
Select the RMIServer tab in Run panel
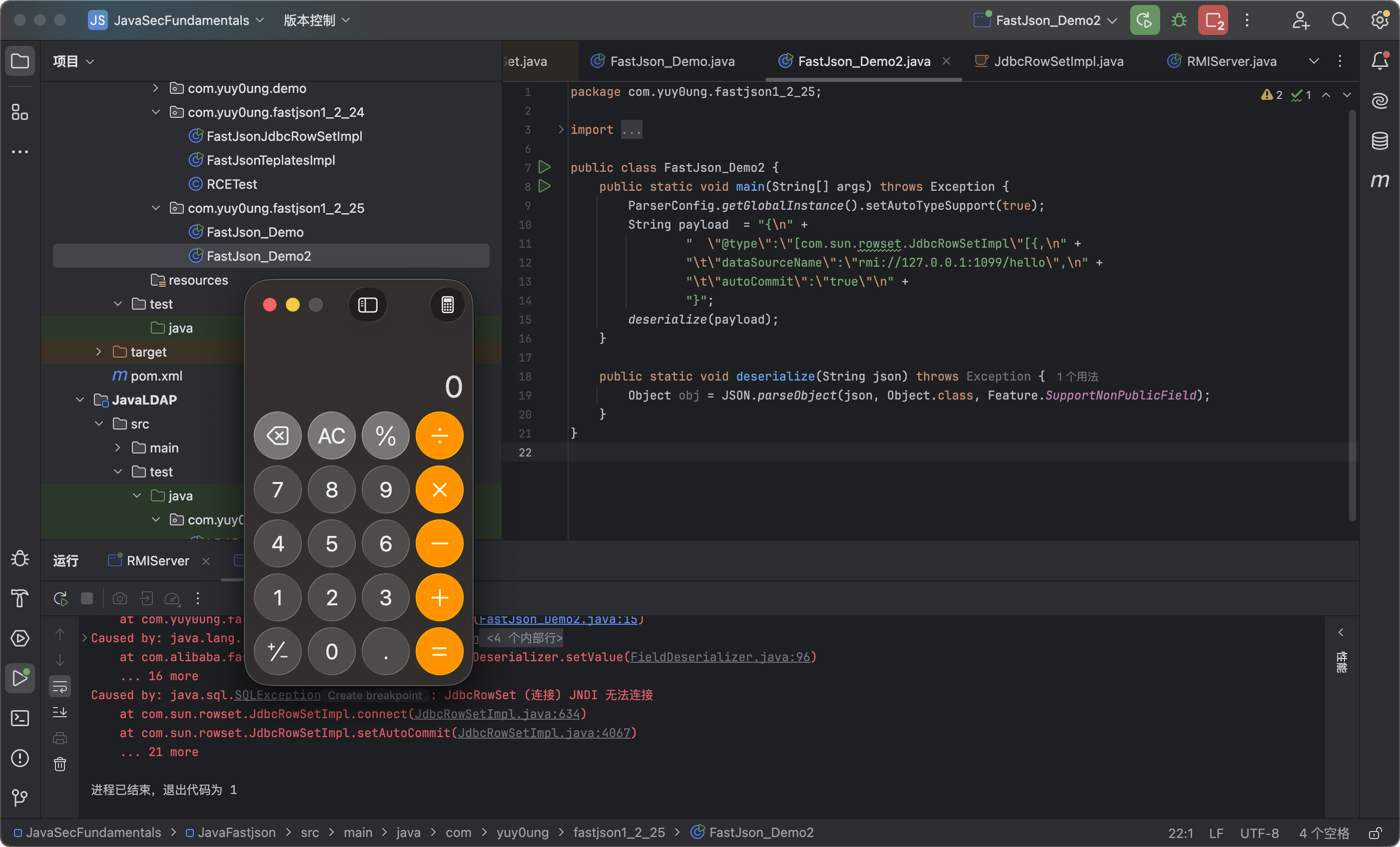point(157,561)
